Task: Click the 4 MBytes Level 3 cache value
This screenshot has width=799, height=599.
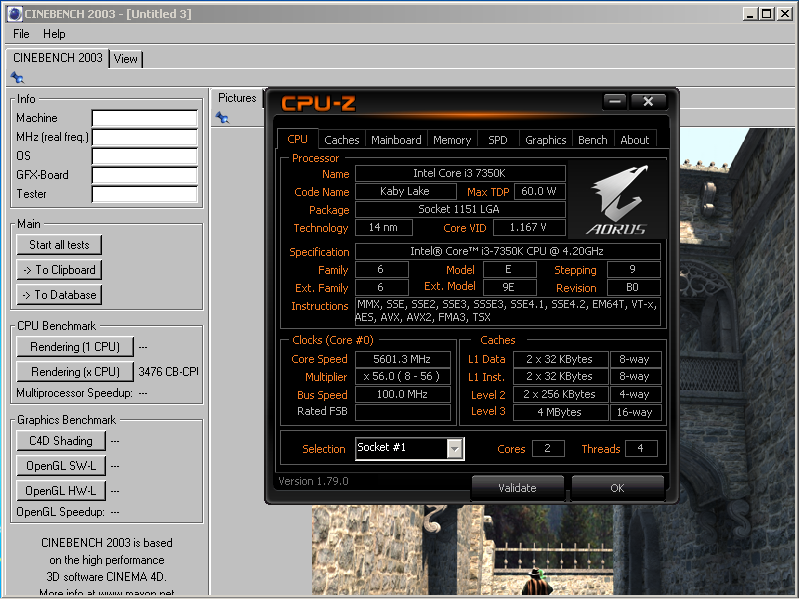Action: (560, 412)
